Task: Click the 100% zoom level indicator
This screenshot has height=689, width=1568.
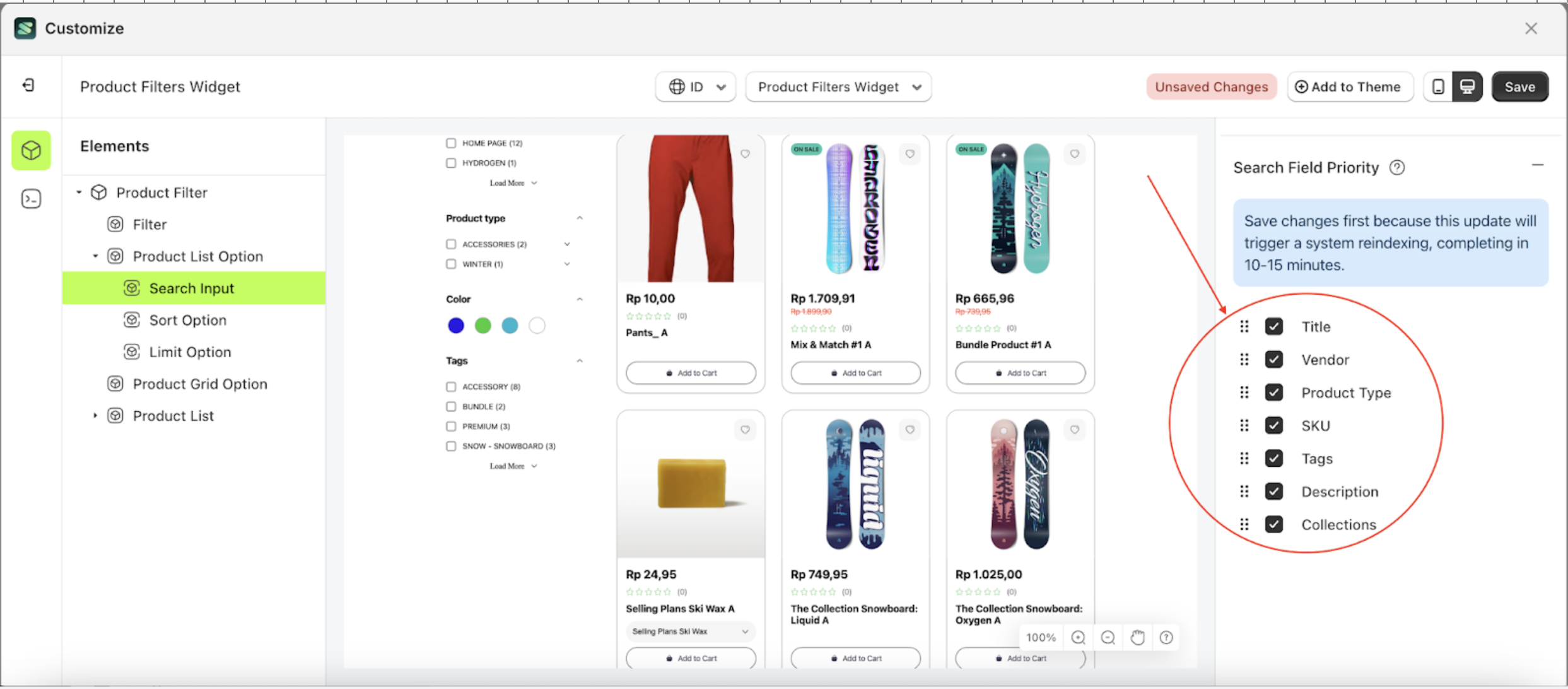Action: pyautogui.click(x=1041, y=637)
